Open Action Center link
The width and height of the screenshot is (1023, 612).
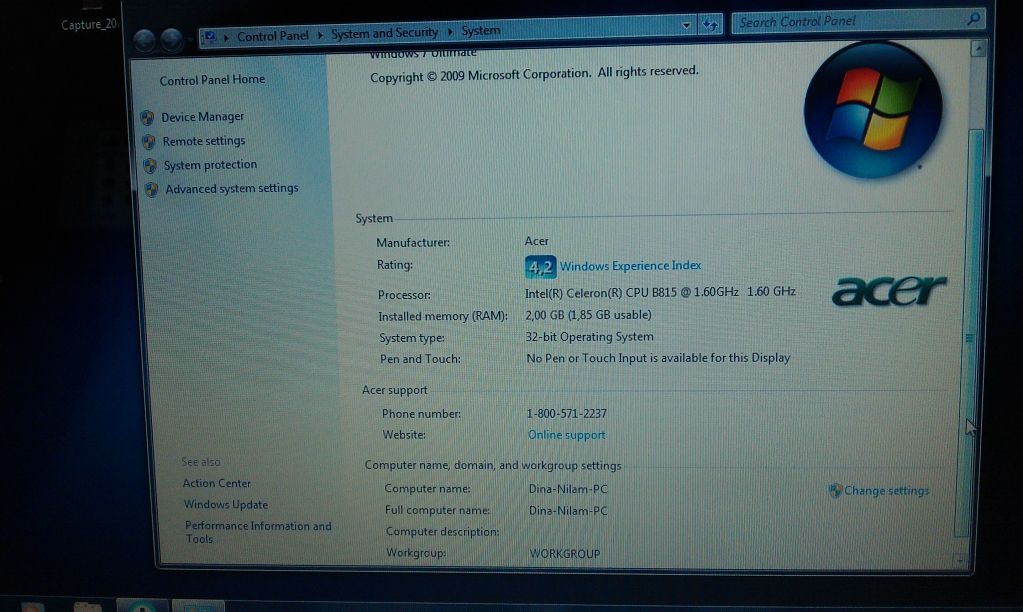coord(217,483)
